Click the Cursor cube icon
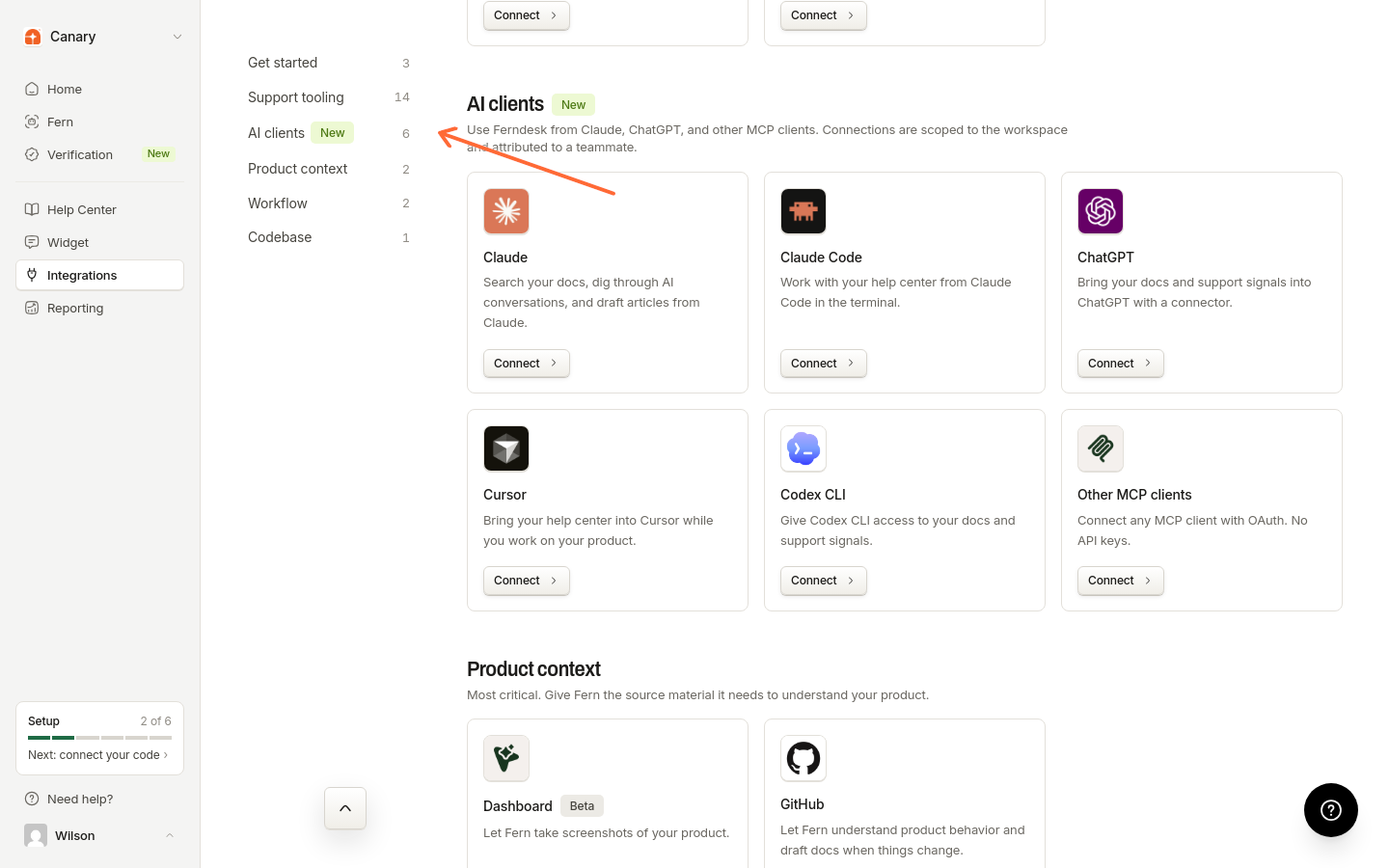 (506, 448)
